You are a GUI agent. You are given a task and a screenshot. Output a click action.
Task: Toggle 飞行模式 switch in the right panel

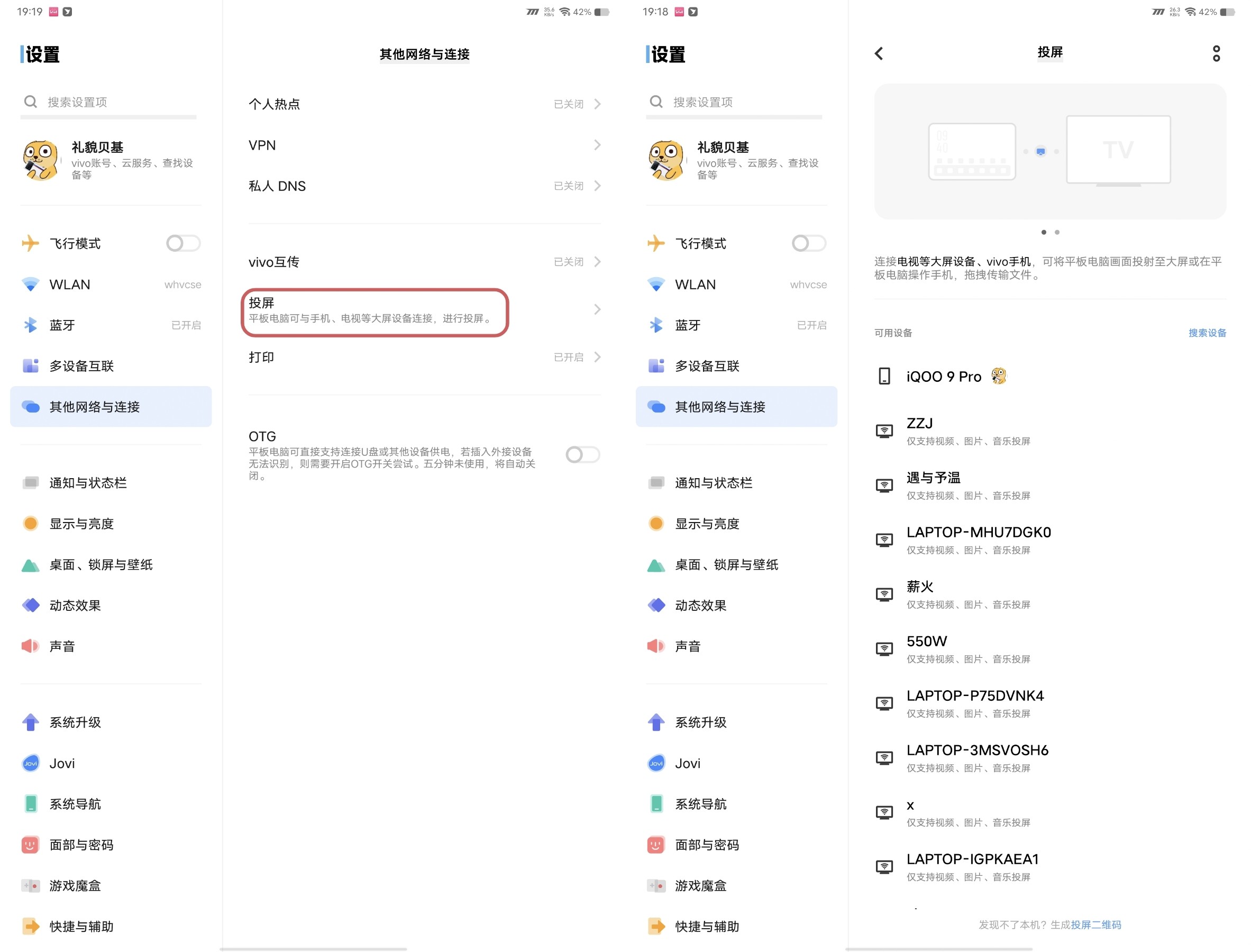808,244
